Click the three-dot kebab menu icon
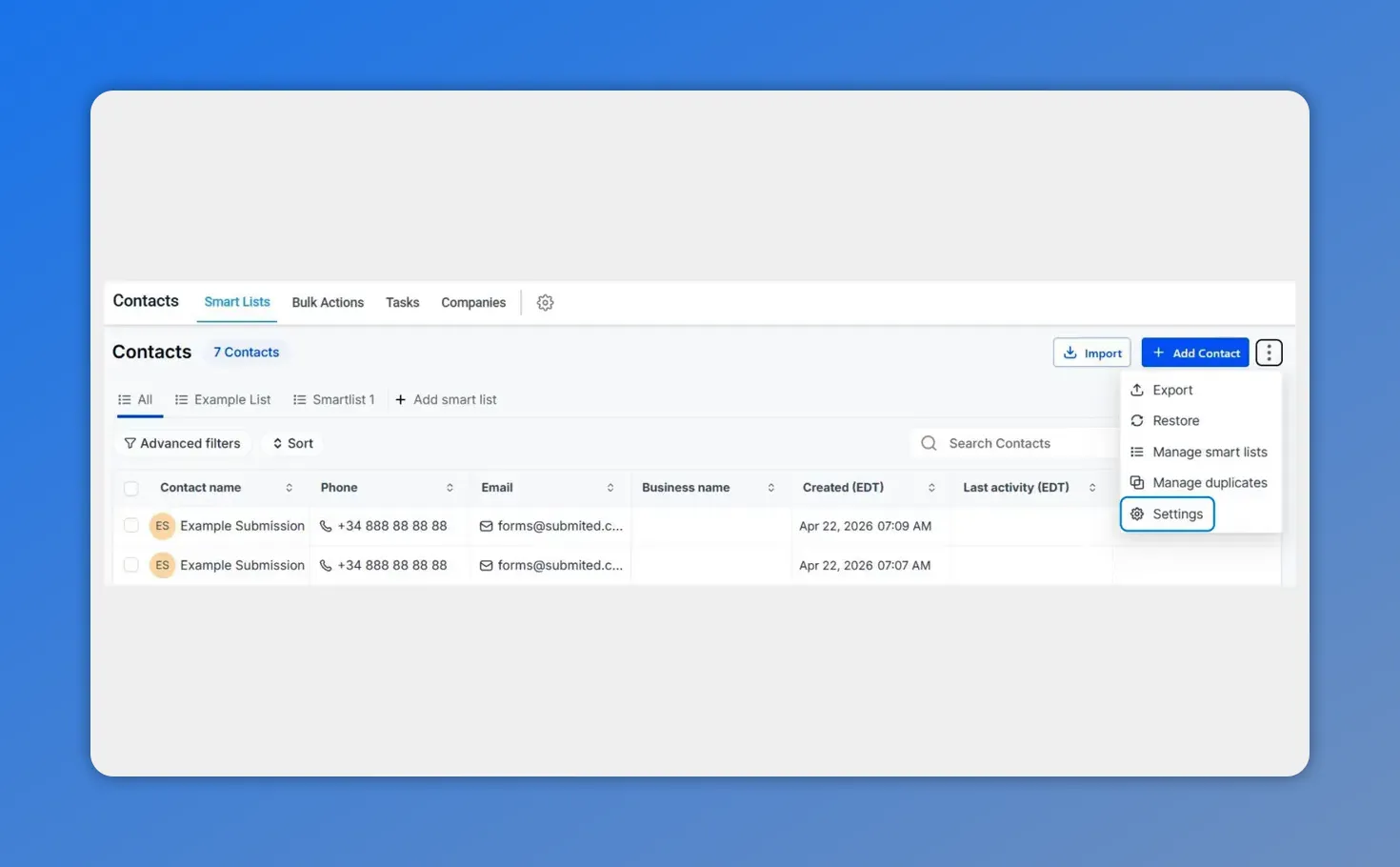Screen dimensions: 1400x867 point(1269,353)
